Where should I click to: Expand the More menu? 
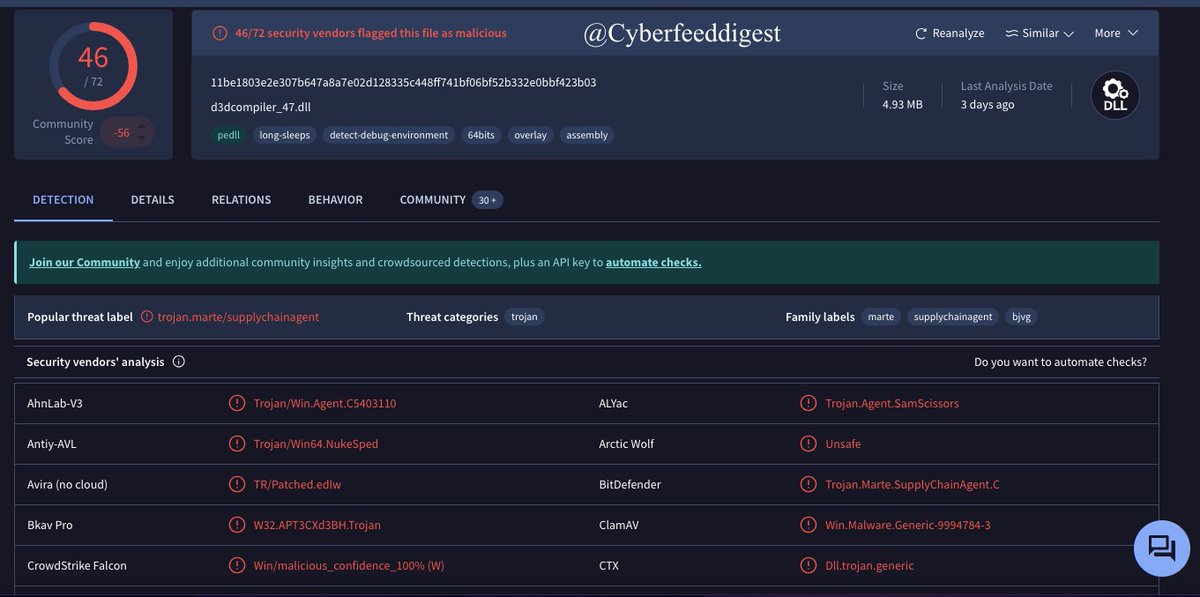coord(1116,33)
